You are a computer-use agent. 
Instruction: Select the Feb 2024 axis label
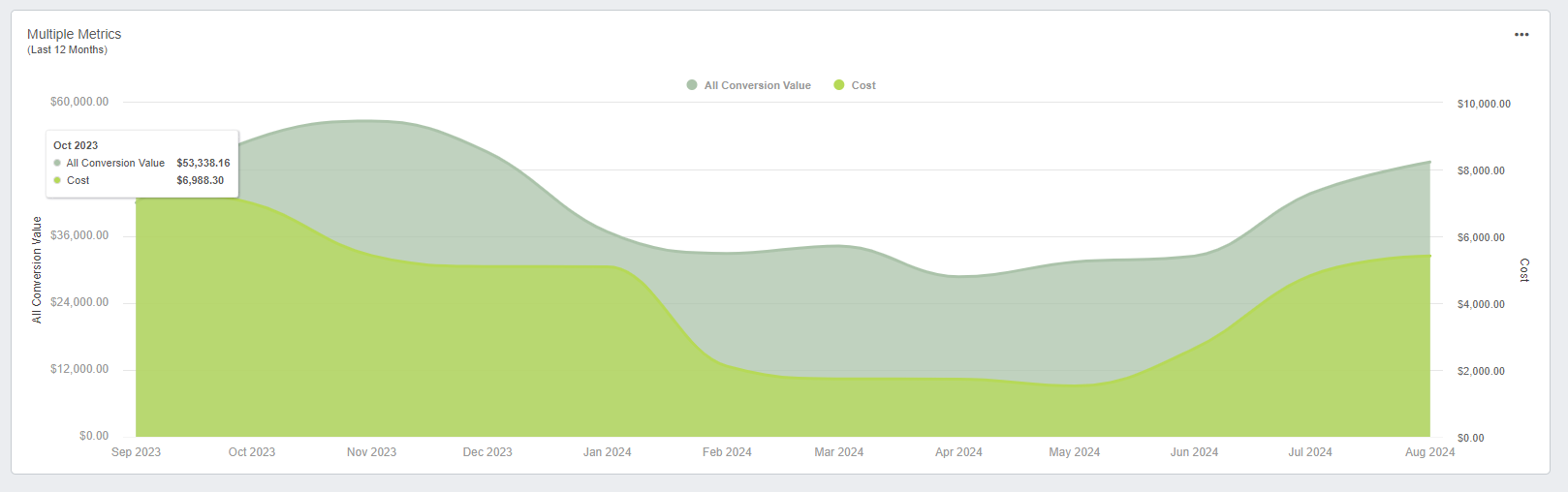tap(727, 452)
